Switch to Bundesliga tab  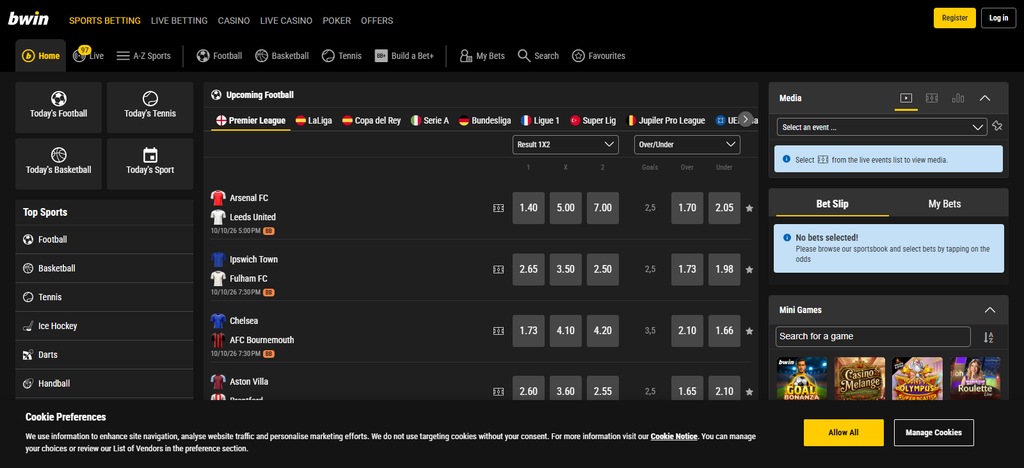485,120
